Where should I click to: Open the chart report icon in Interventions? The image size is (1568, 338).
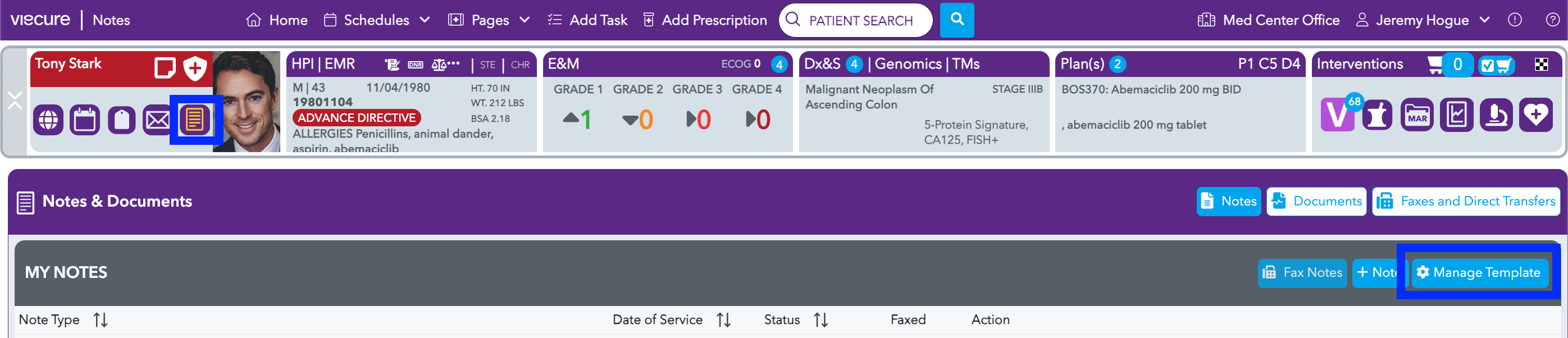point(1457,115)
